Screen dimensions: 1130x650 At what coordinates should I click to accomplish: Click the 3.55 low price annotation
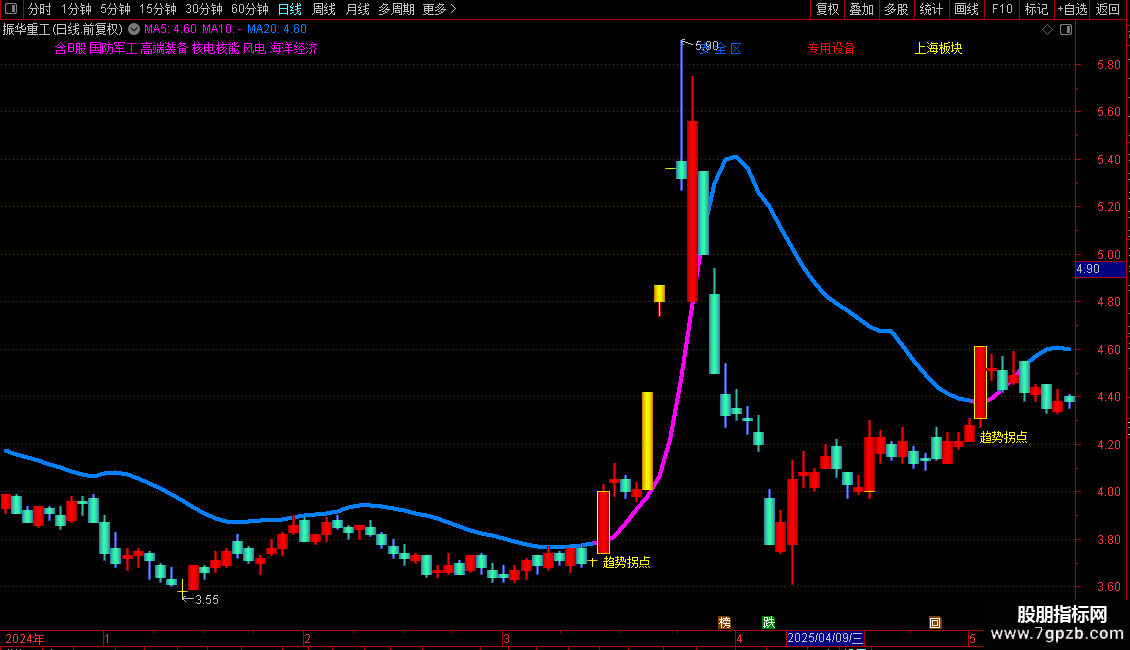[207, 600]
